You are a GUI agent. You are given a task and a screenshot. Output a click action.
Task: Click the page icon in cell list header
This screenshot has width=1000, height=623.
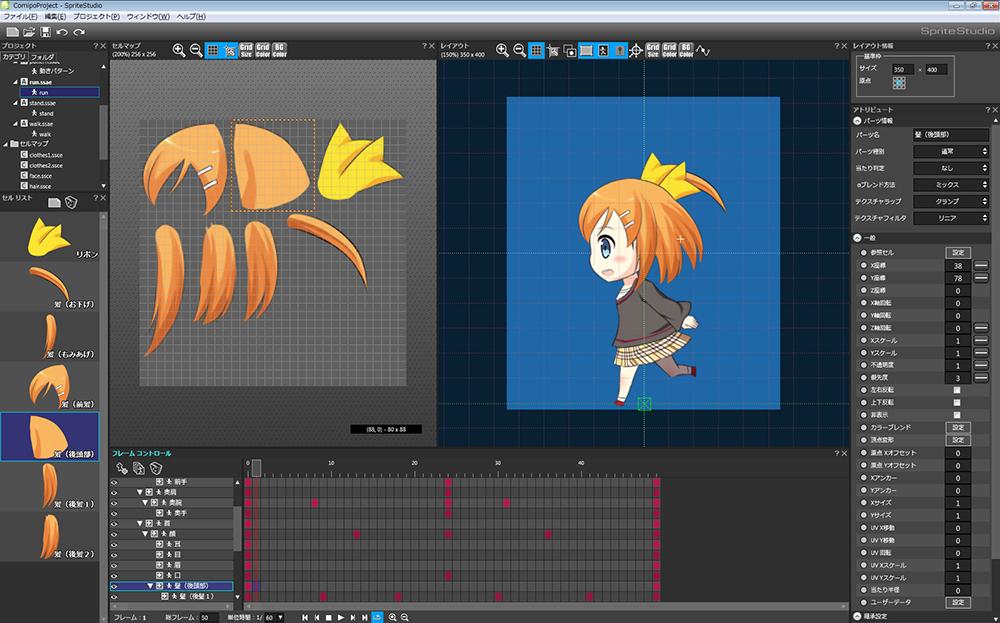54,202
